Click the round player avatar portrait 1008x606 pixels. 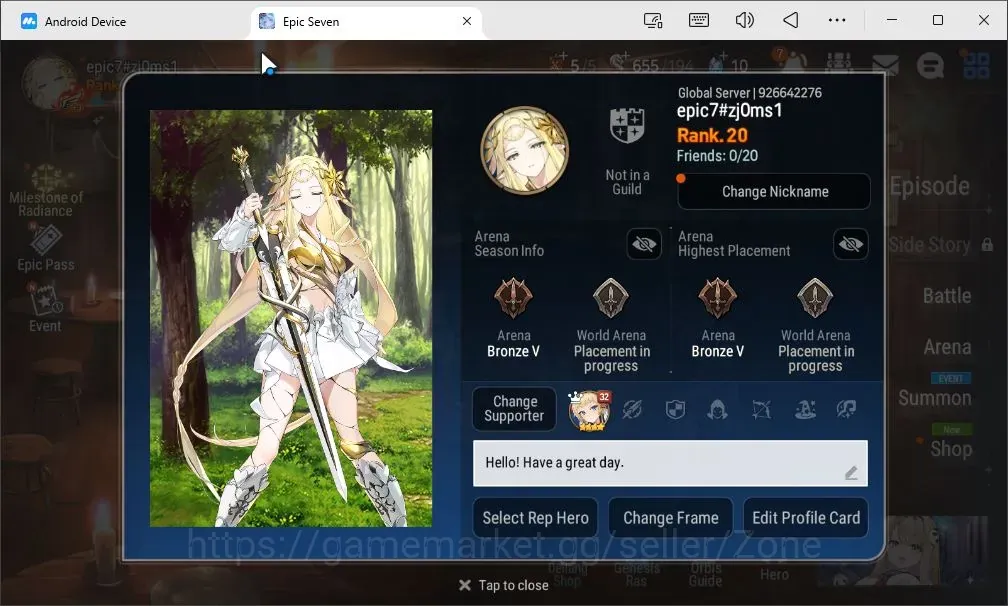(525, 150)
